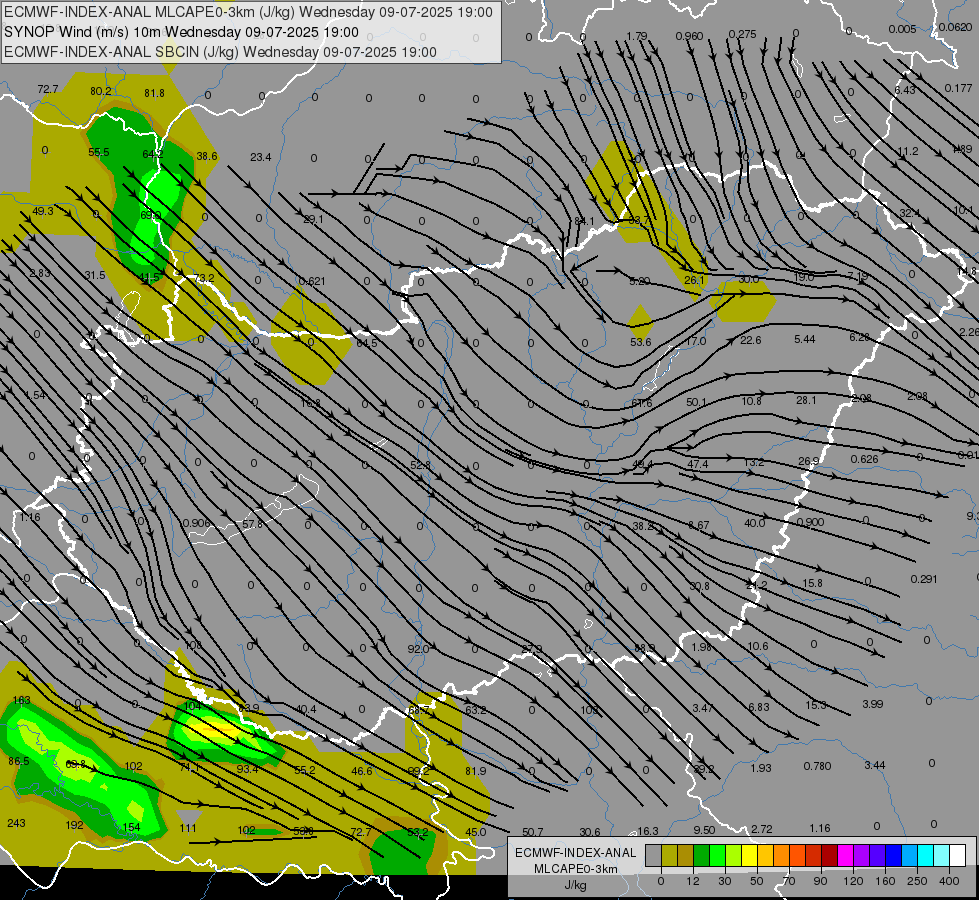Click the map value 111
Image resolution: width=979 pixels, height=900 pixels.
[x=188, y=829]
